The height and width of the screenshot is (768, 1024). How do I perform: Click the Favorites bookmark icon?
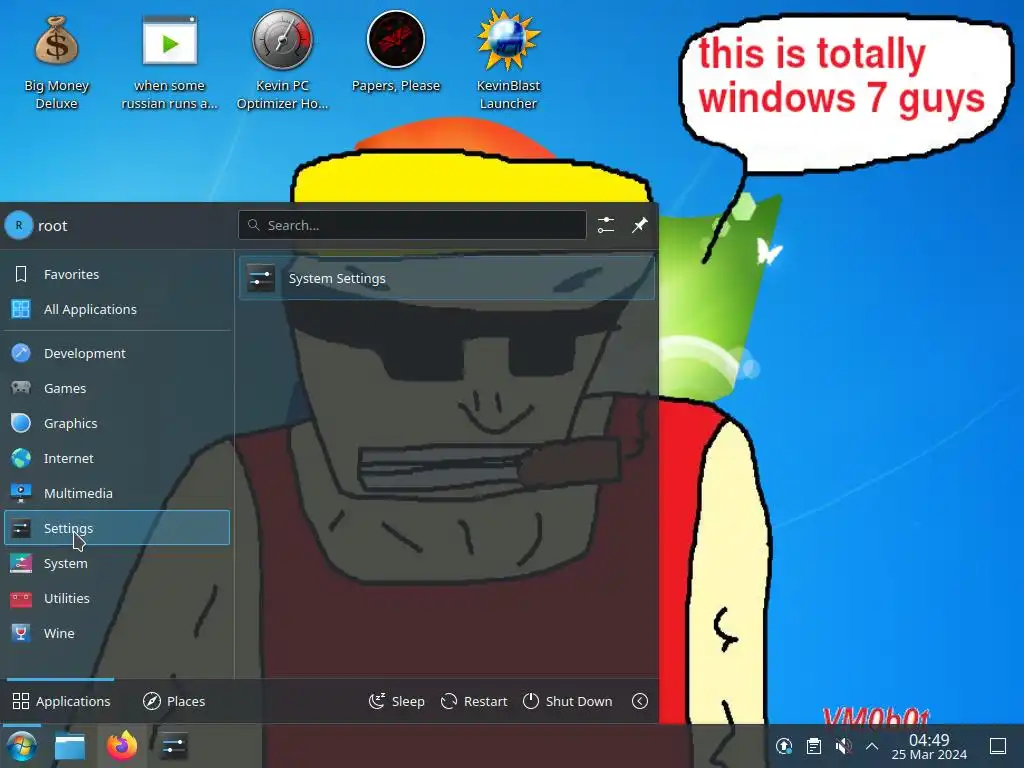21,274
